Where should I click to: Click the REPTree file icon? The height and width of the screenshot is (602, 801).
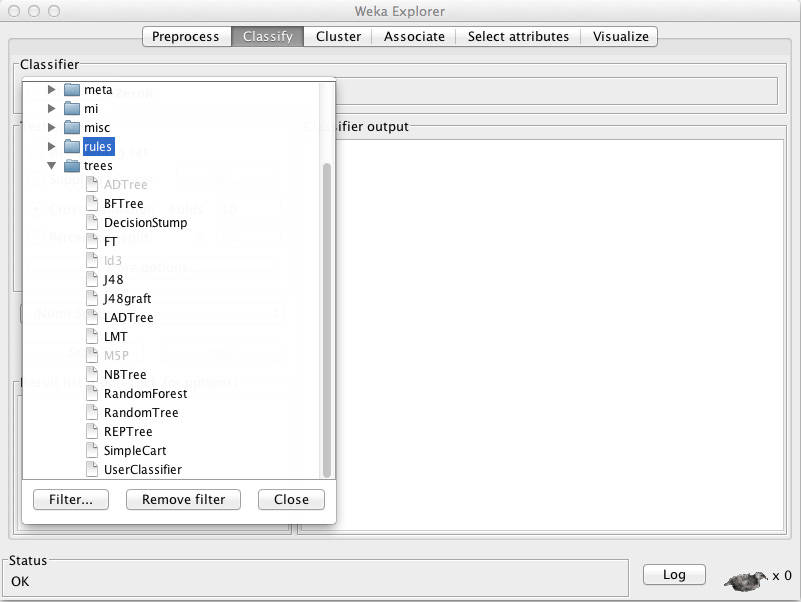click(92, 431)
